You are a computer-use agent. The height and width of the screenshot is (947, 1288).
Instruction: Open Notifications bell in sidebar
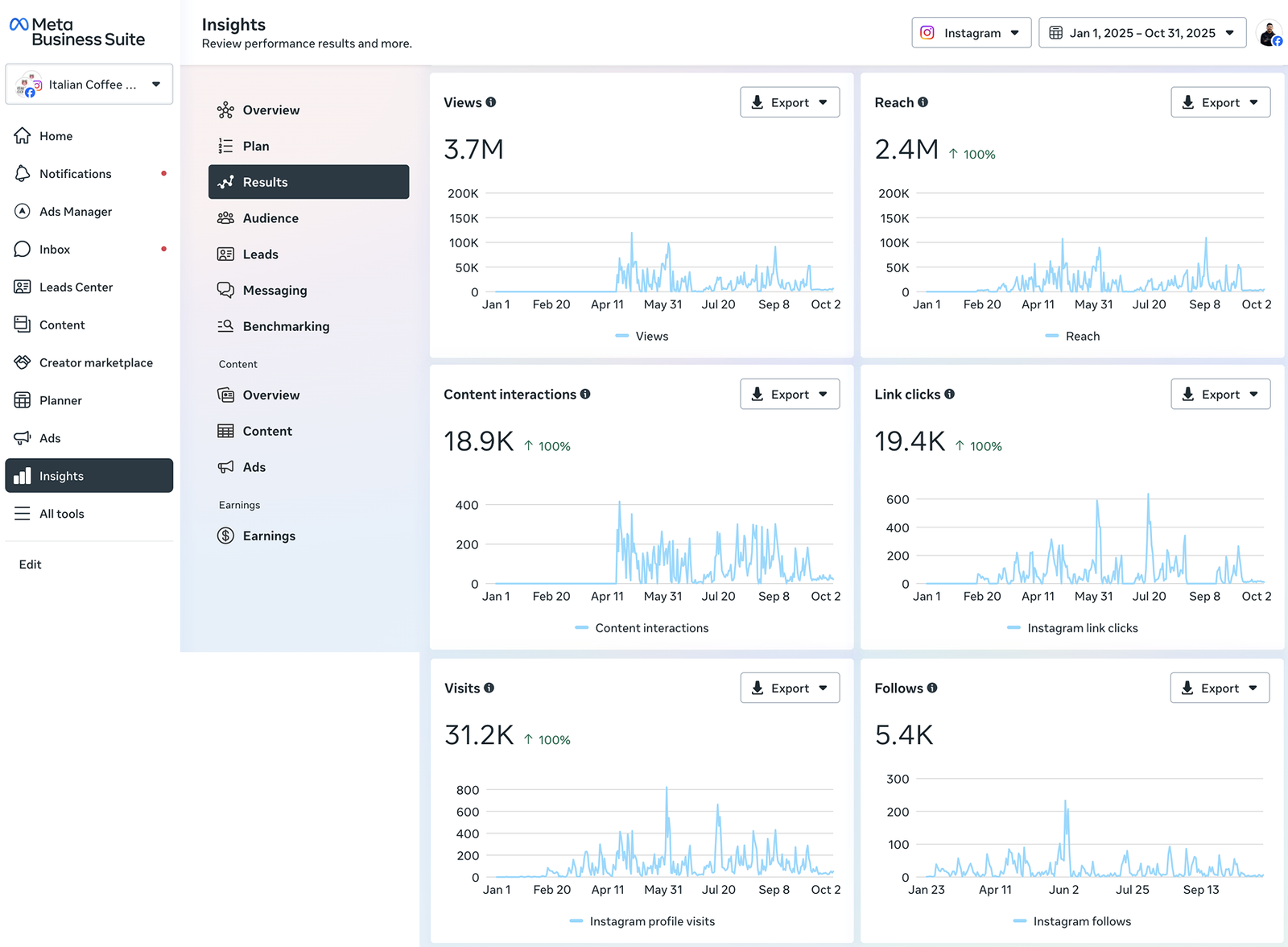coord(23,174)
